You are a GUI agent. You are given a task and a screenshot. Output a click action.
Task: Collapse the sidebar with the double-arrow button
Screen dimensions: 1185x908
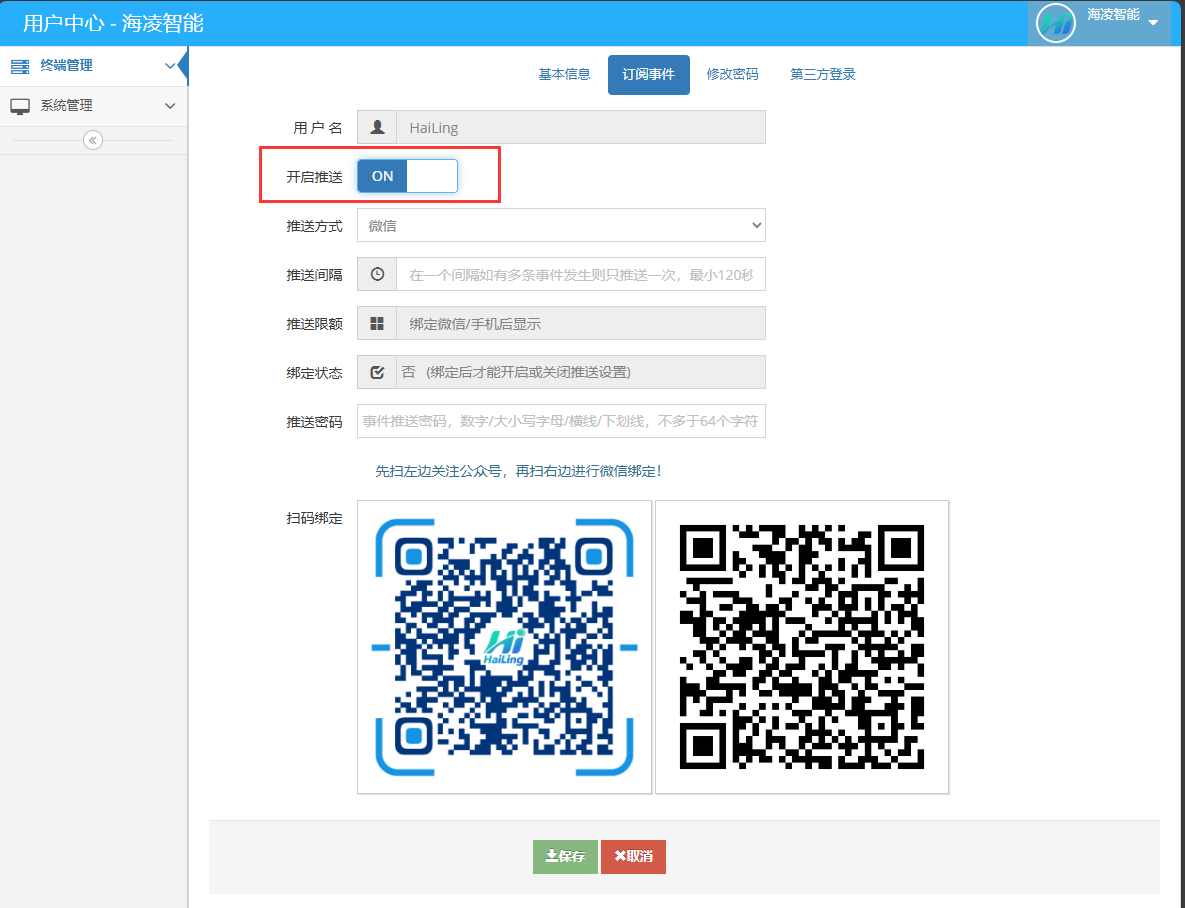pos(93,141)
